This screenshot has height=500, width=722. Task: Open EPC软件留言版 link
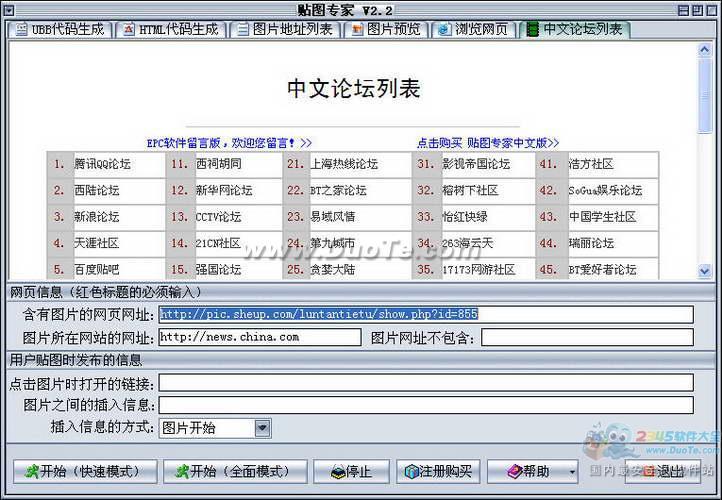click(229, 143)
